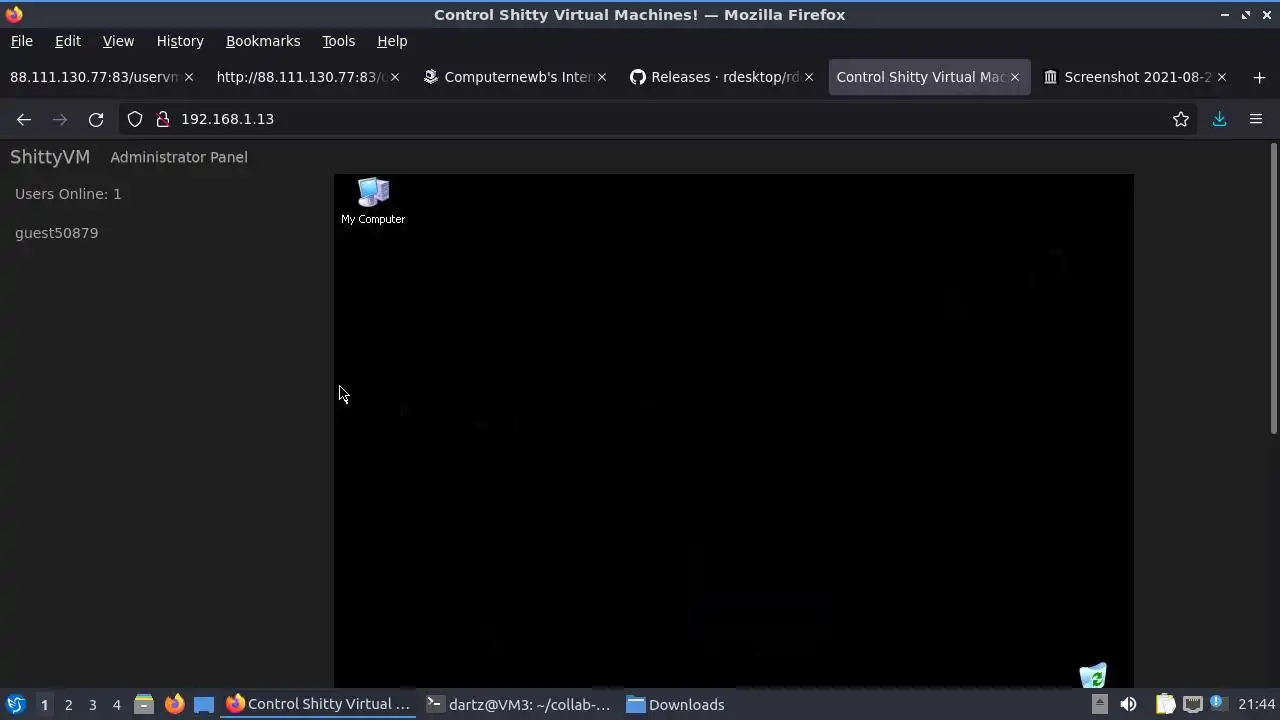Click the show desktop taskbar icon
1280x720 pixels.
tap(204, 705)
